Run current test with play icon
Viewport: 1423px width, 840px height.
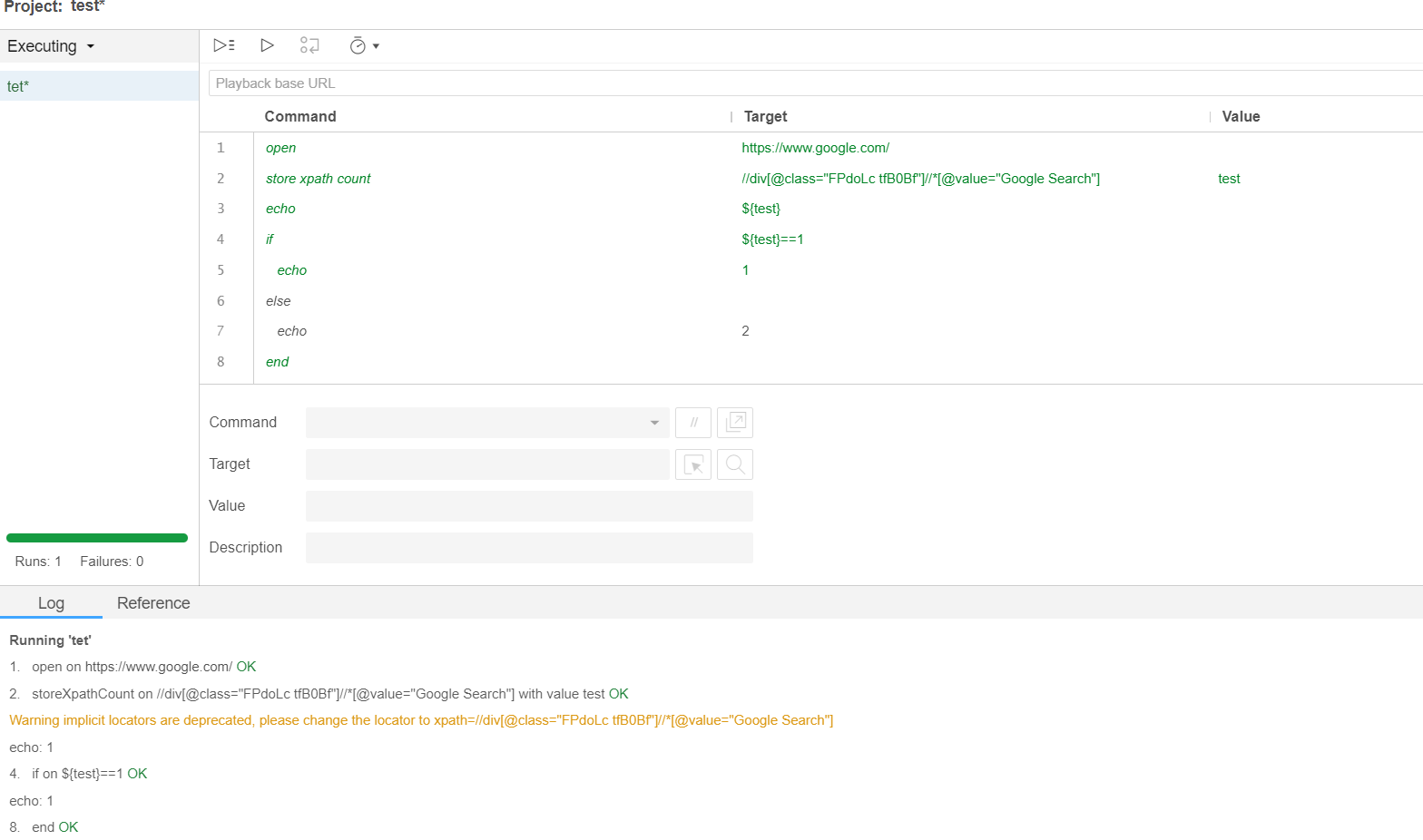pos(267,45)
